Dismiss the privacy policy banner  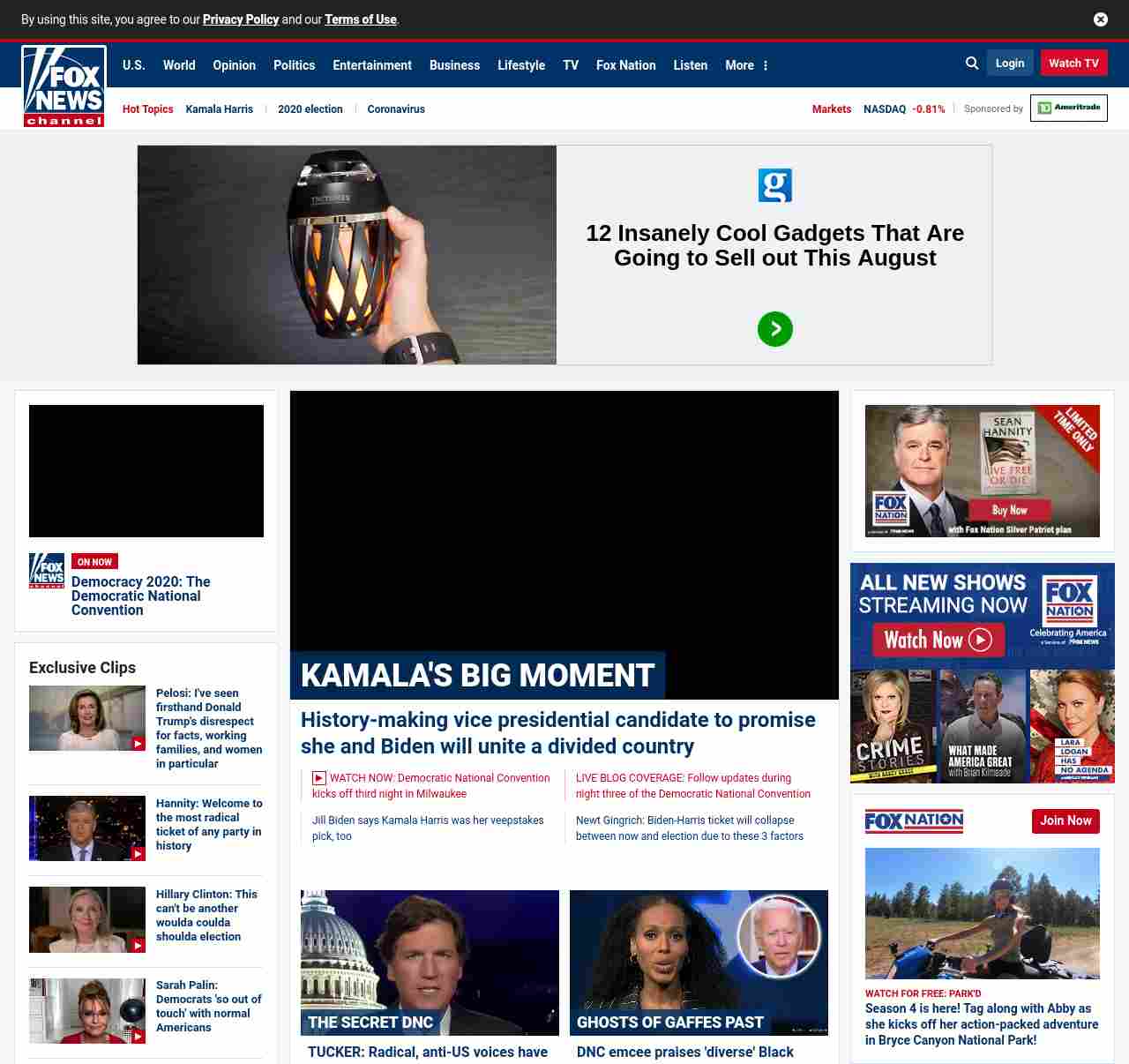(1100, 19)
